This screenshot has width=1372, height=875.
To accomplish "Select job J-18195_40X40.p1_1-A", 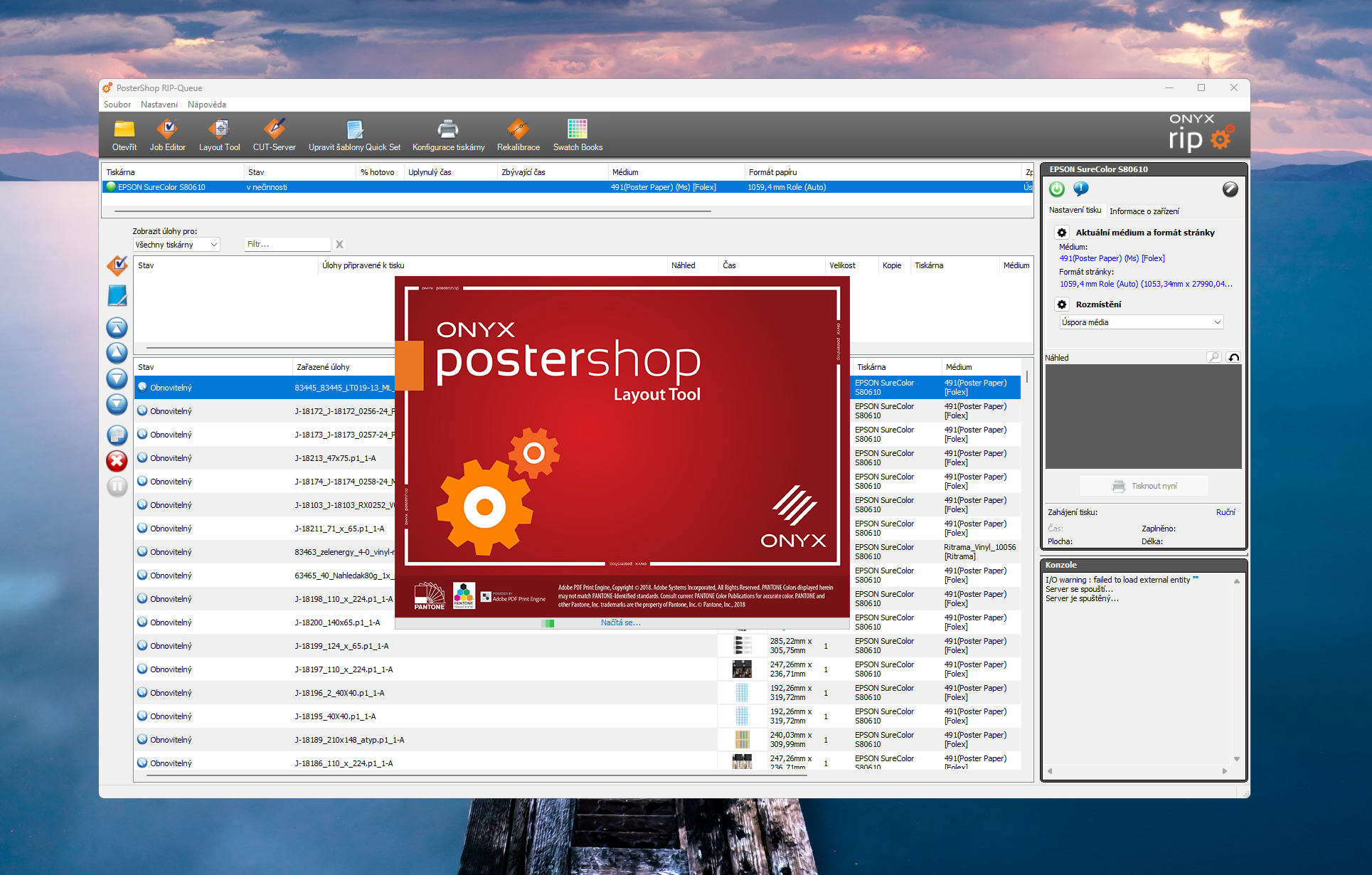I will click(578, 716).
